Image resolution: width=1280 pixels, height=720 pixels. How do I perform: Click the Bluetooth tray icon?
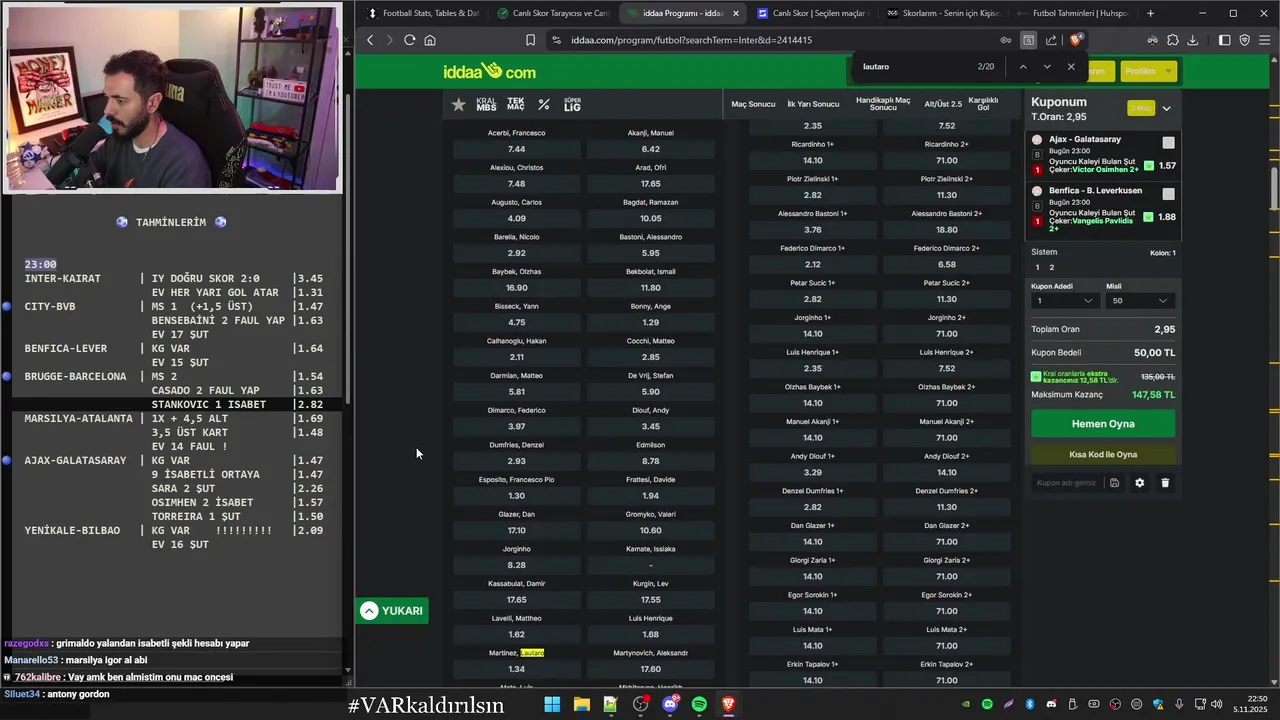[x=1030, y=704]
